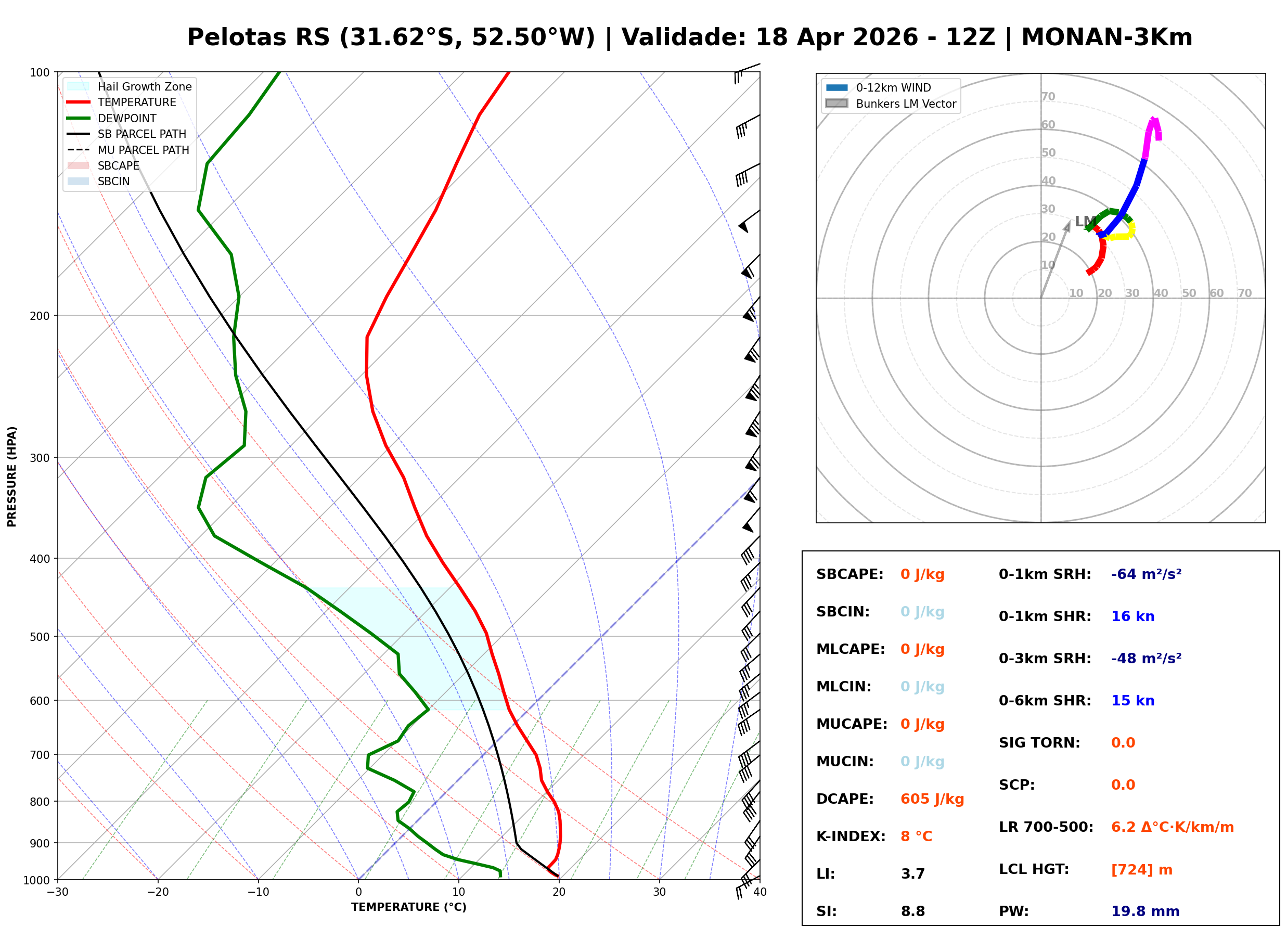This screenshot has height=952, width=1287.
Task: Click the 0-1km SRH value
Action: [x=1147, y=574]
